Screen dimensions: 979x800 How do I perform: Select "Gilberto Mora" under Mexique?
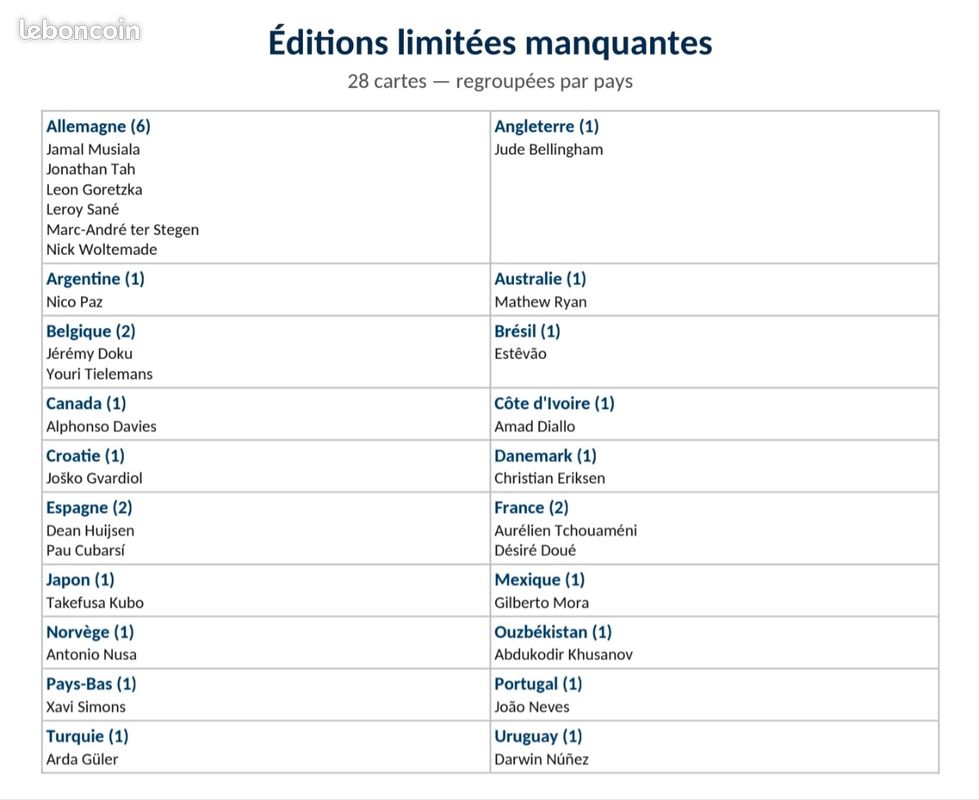[541, 603]
